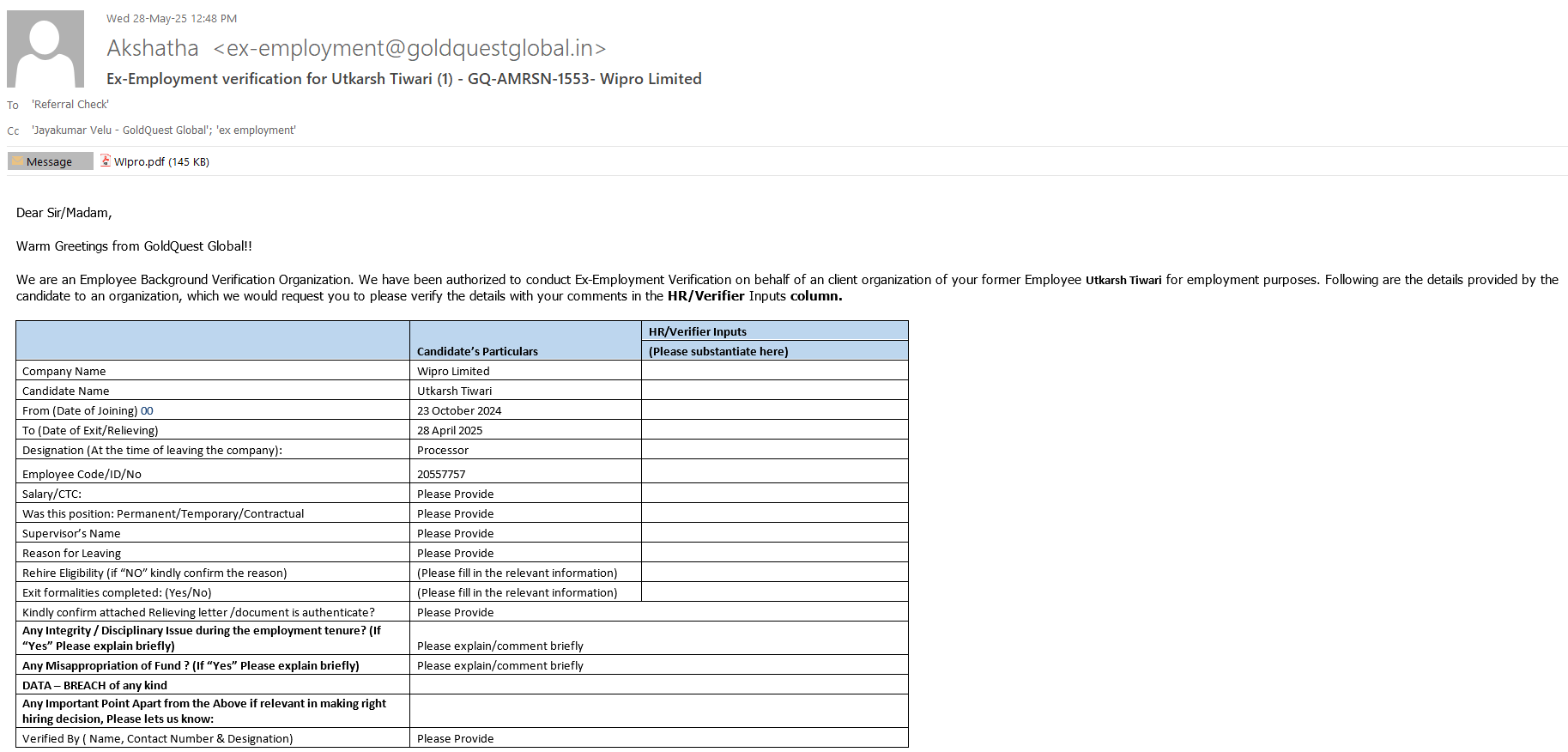This screenshot has height=752, width=1568.
Task: Click 'Please Provide' in the position type row
Action: (456, 513)
